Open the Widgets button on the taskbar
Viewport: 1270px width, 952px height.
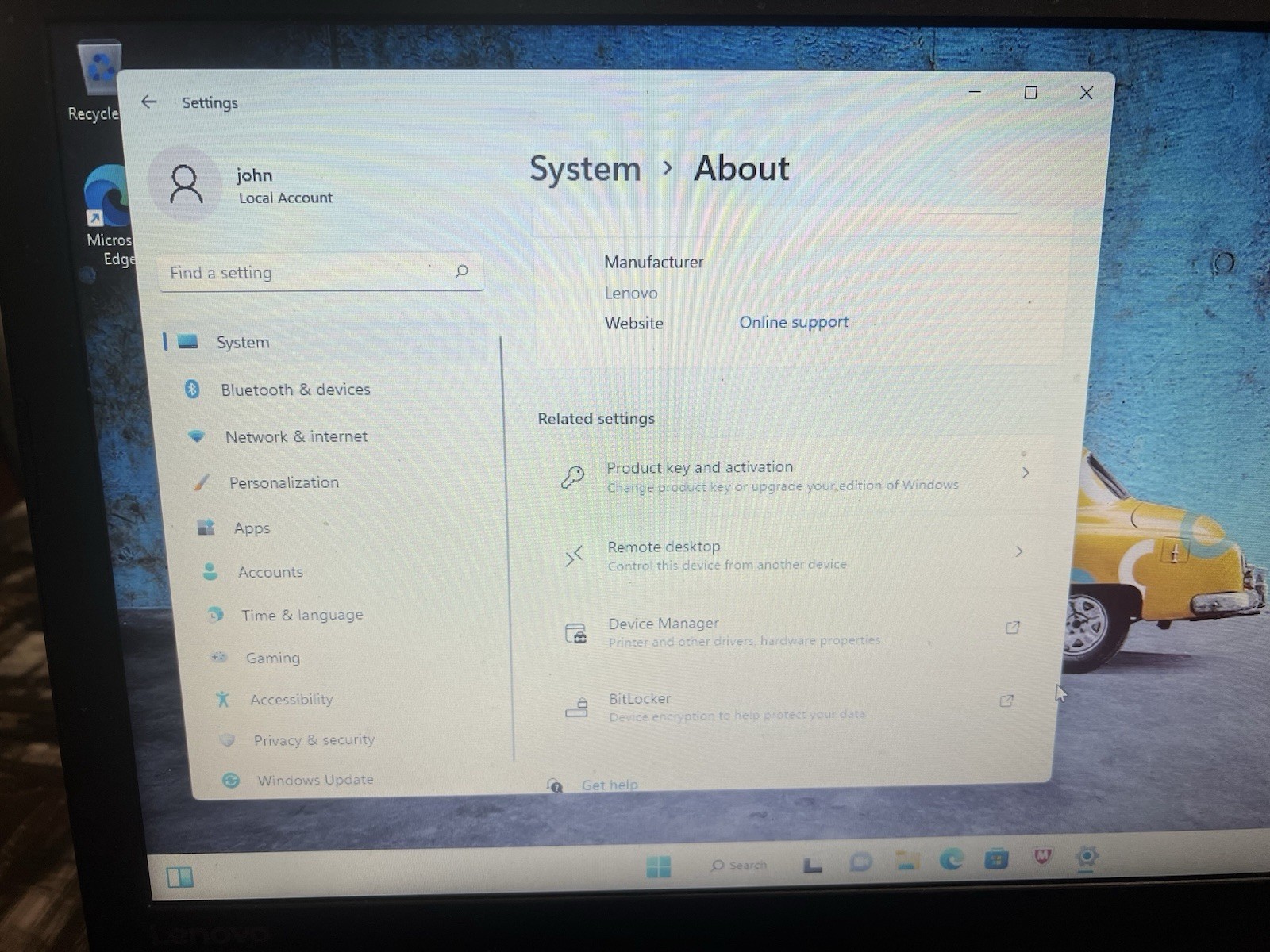pyautogui.click(x=180, y=877)
